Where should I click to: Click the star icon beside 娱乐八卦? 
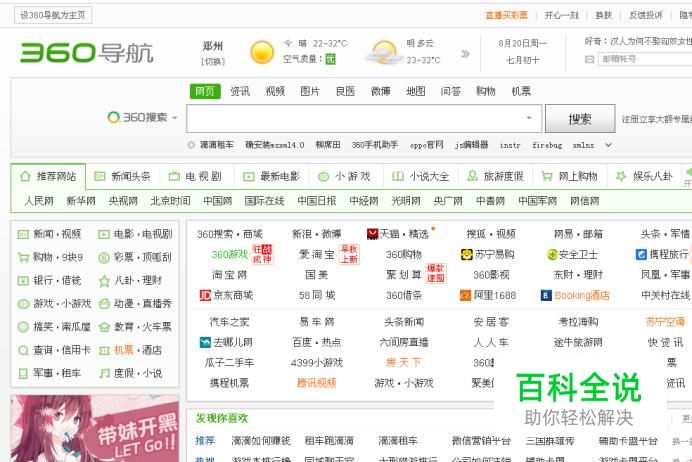click(x=621, y=177)
